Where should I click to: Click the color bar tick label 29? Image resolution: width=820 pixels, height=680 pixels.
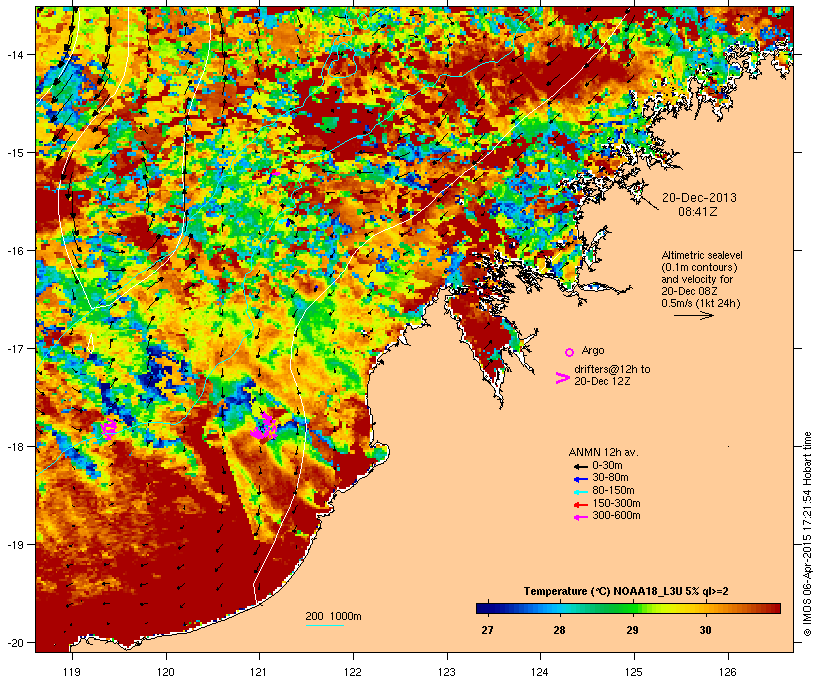click(x=632, y=630)
